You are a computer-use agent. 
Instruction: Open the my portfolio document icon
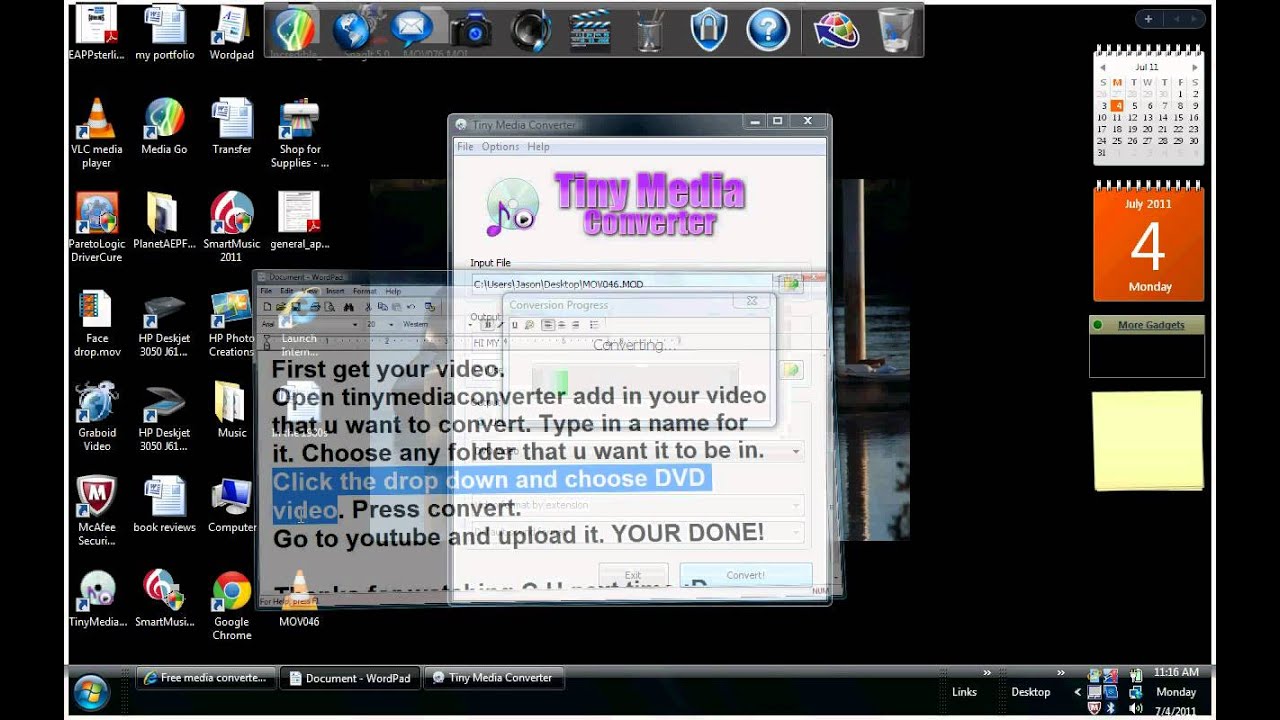click(x=164, y=33)
